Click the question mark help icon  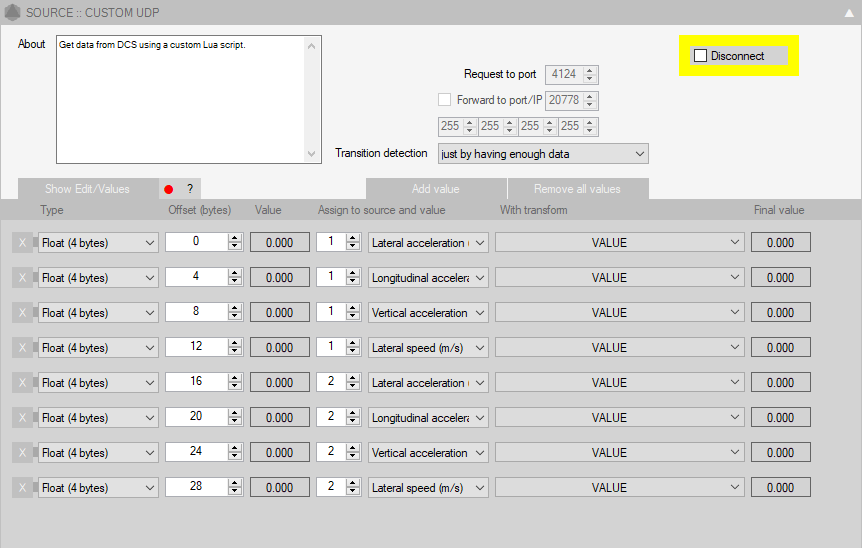tap(189, 189)
